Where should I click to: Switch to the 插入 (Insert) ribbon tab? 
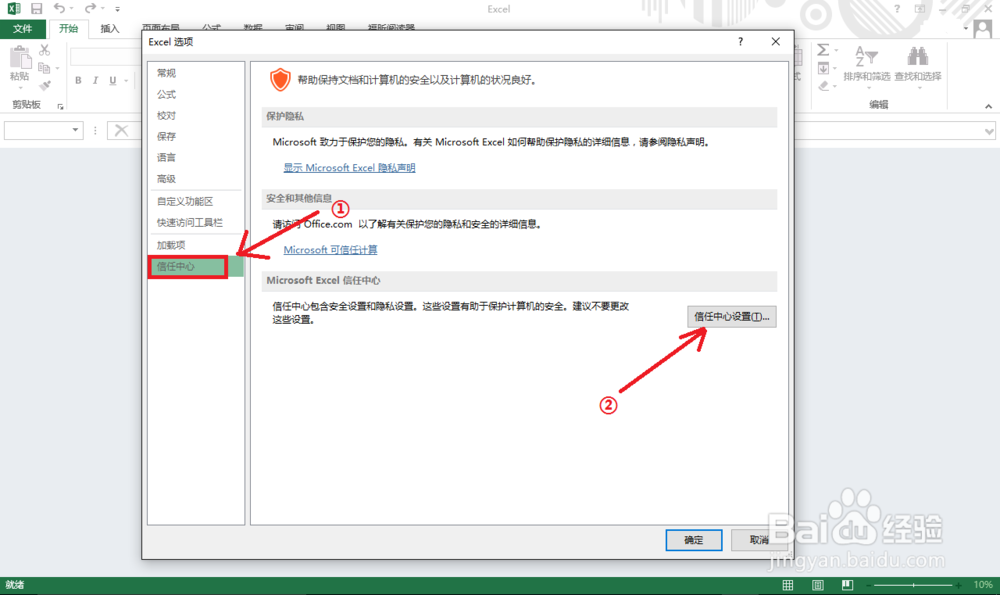pos(110,29)
